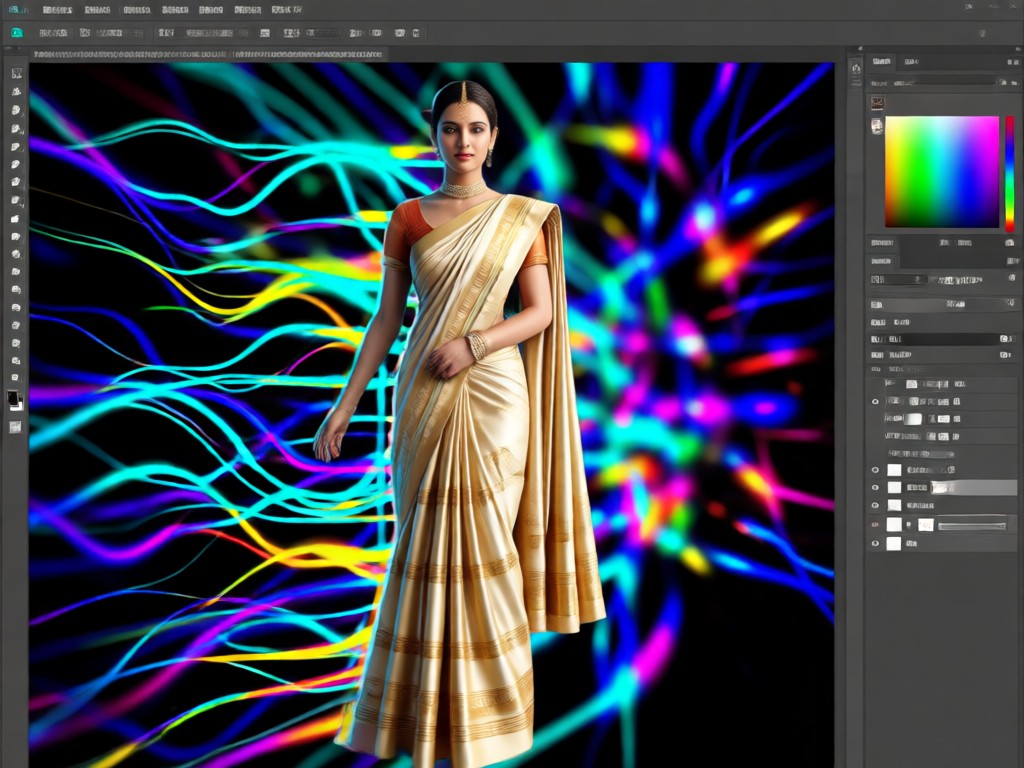The image size is (1024, 768).
Task: Toggle eye of layer just above the masked layer
Action: (x=875, y=505)
